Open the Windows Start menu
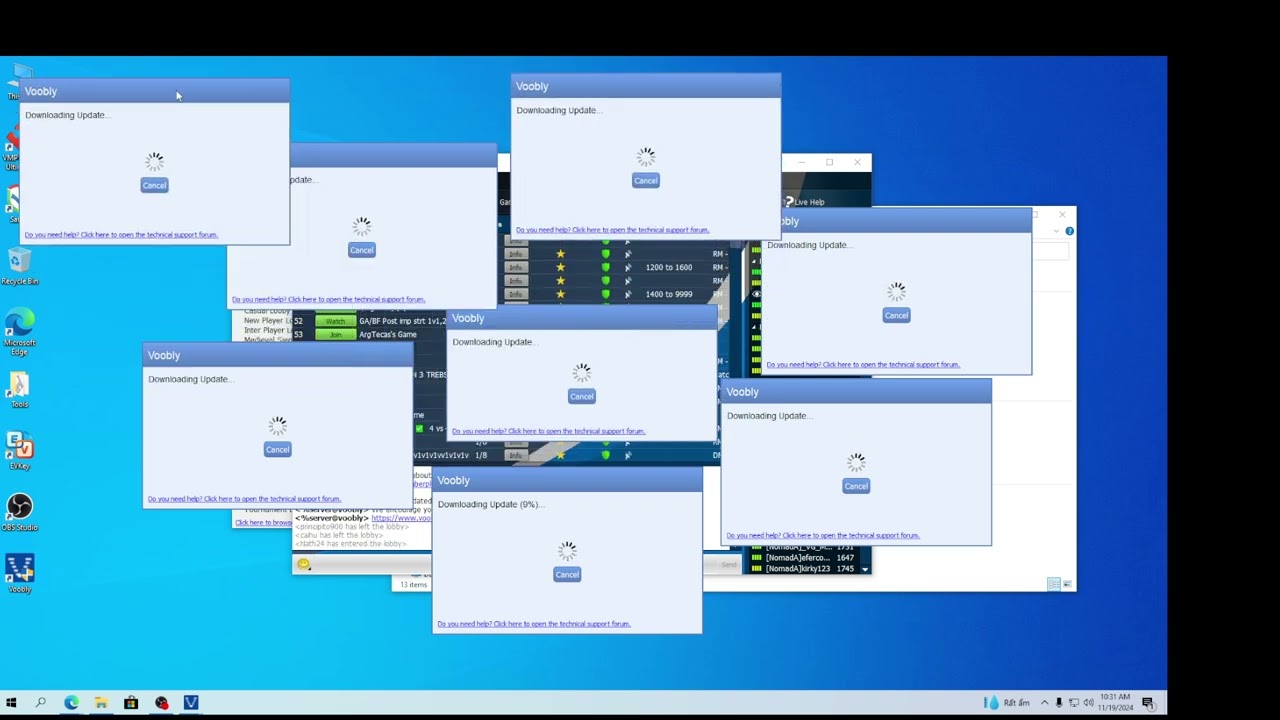The height and width of the screenshot is (720, 1280). (x=11, y=703)
